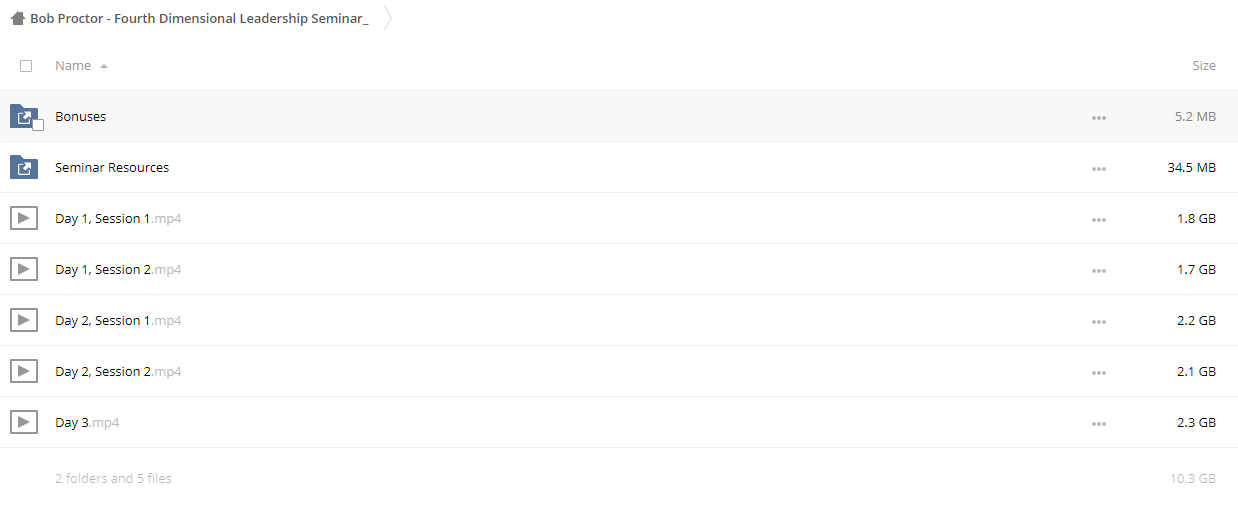Open more actions for Day 1, Session 1
The height and width of the screenshot is (519, 1238).
(x=1099, y=219)
